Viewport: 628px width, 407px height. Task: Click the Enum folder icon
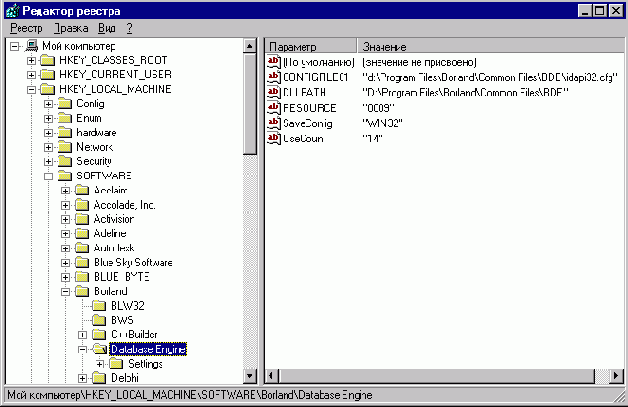(x=65, y=118)
